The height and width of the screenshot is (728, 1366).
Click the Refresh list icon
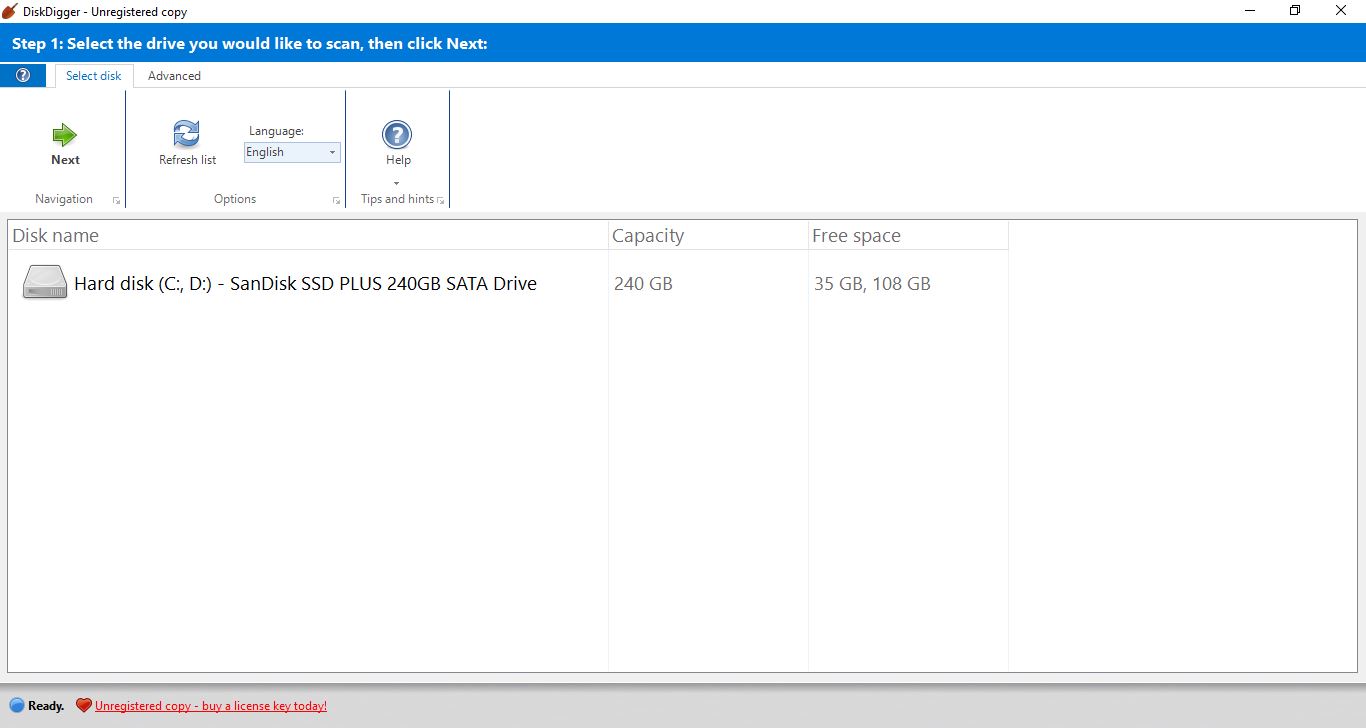[187, 134]
